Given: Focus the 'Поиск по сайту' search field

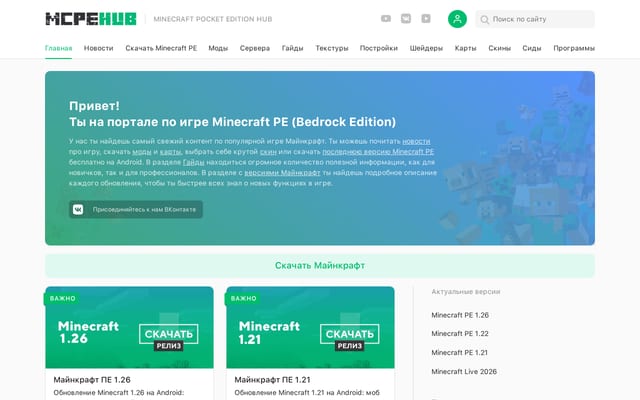Looking at the screenshot, I should tap(535, 19).
